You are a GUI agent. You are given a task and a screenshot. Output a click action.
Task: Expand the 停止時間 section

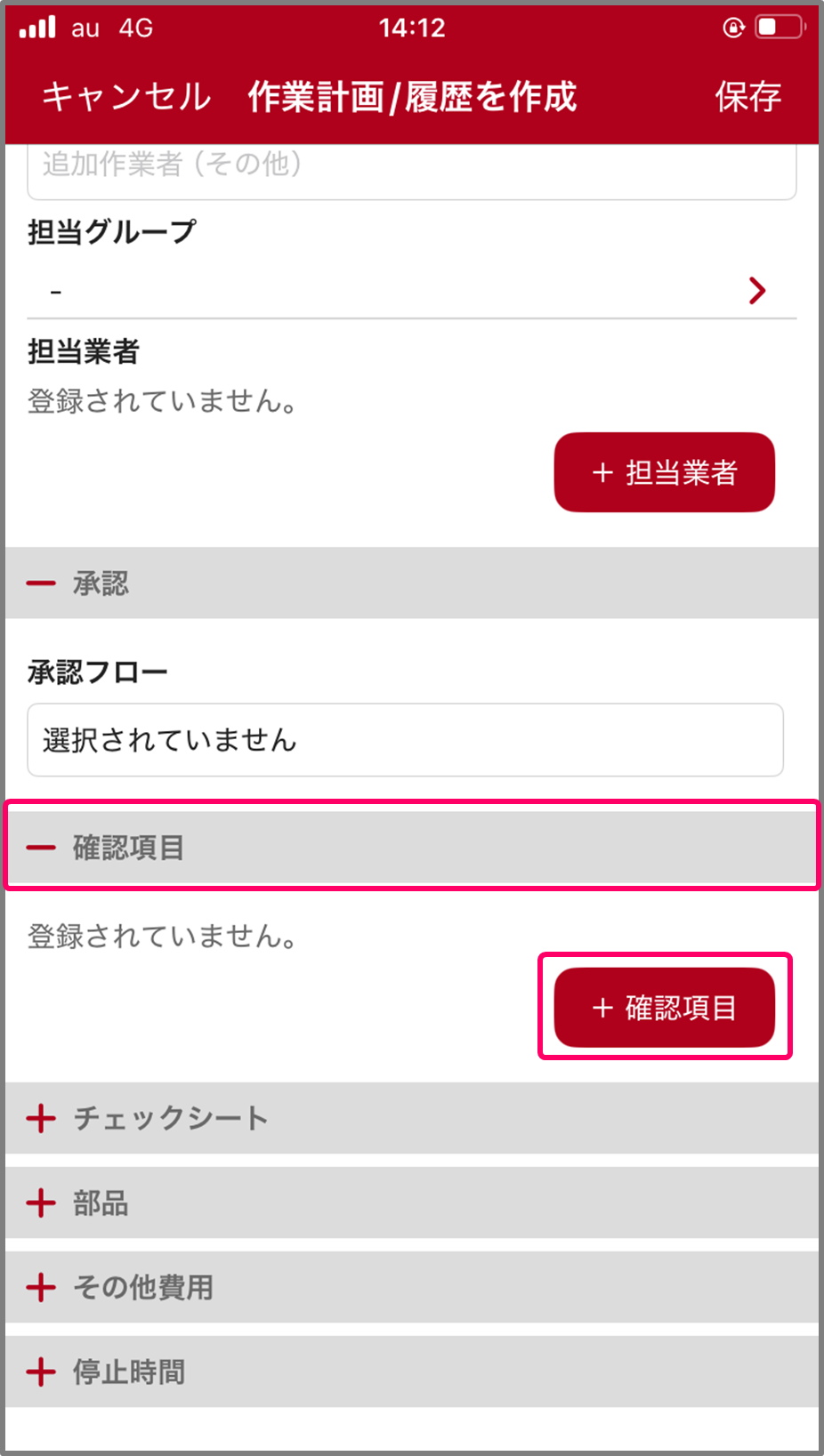(411, 1372)
